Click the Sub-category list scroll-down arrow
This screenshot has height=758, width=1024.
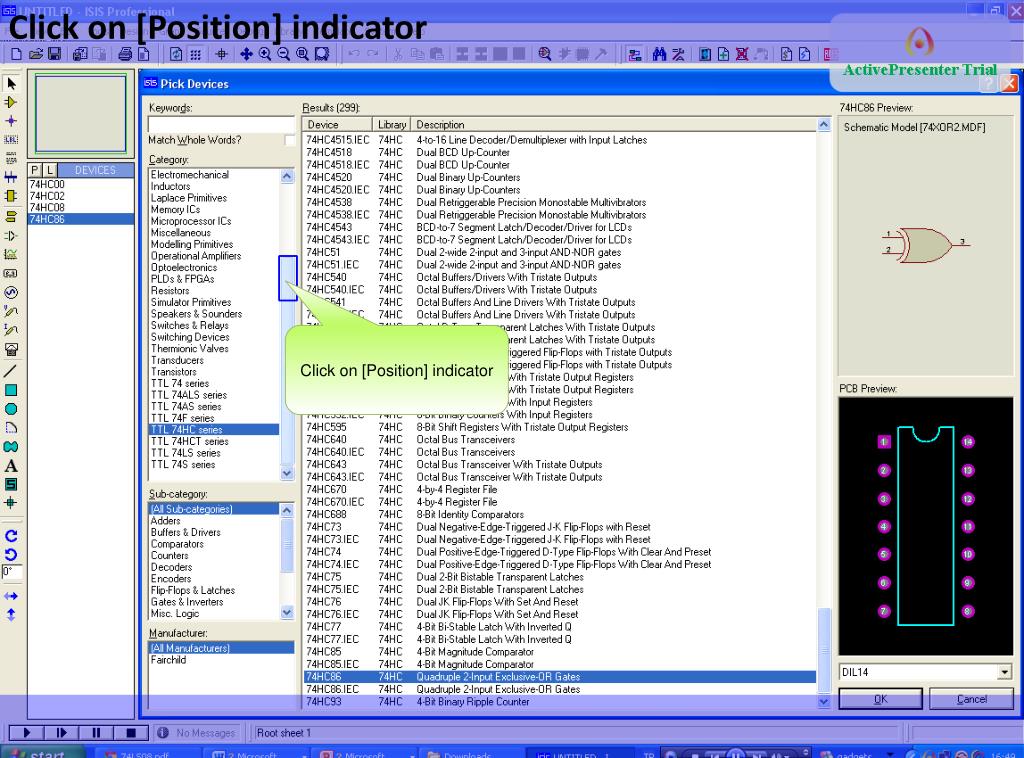[287, 612]
